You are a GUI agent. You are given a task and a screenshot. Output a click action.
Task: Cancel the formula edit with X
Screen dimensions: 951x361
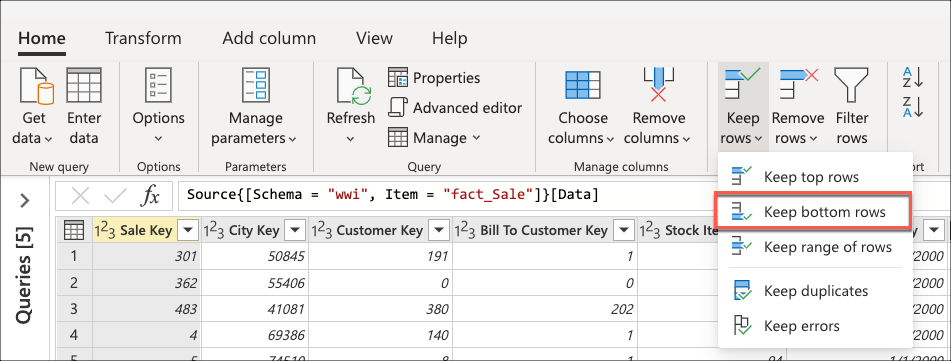pyautogui.click(x=81, y=195)
